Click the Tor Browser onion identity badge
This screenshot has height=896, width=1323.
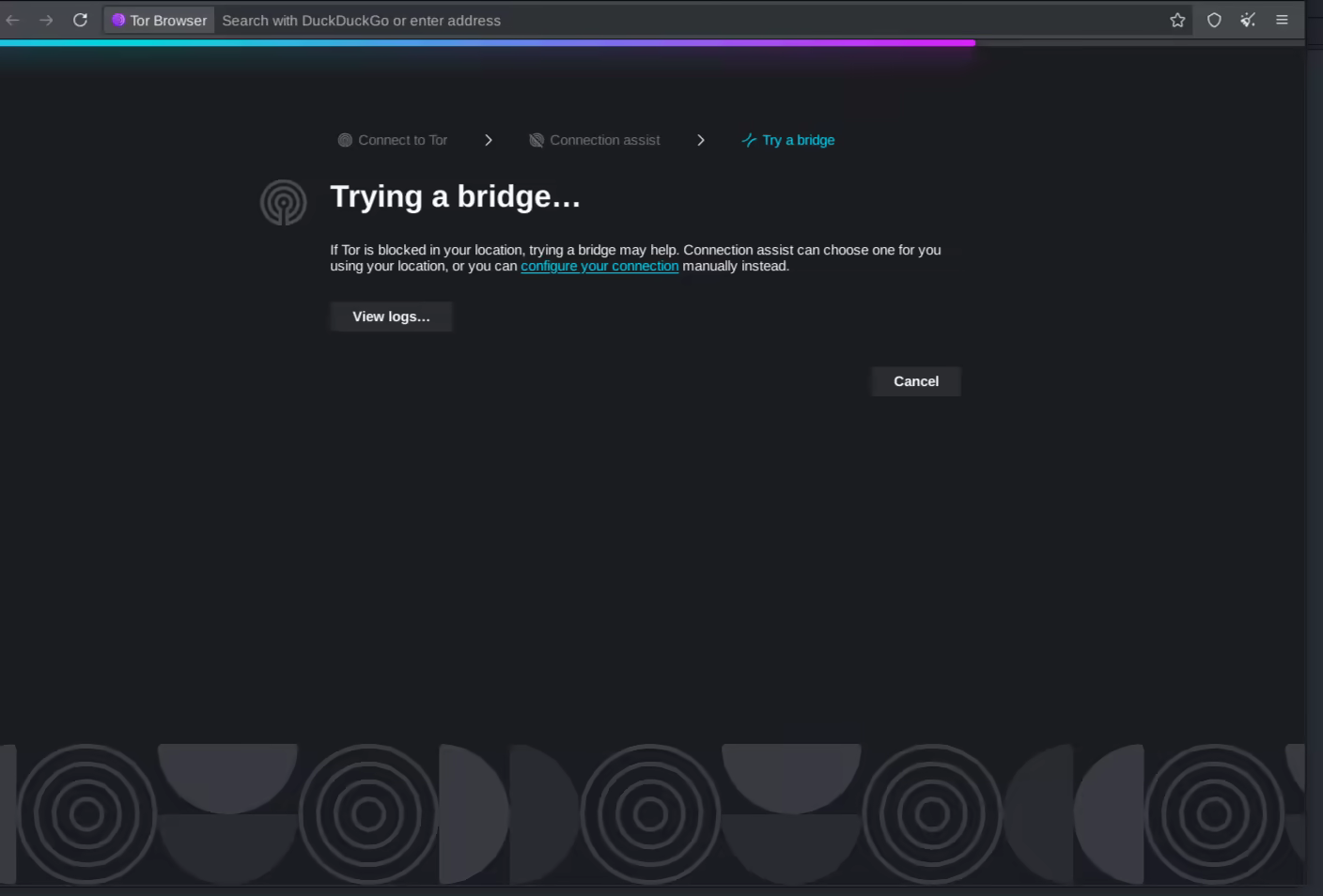tap(159, 20)
